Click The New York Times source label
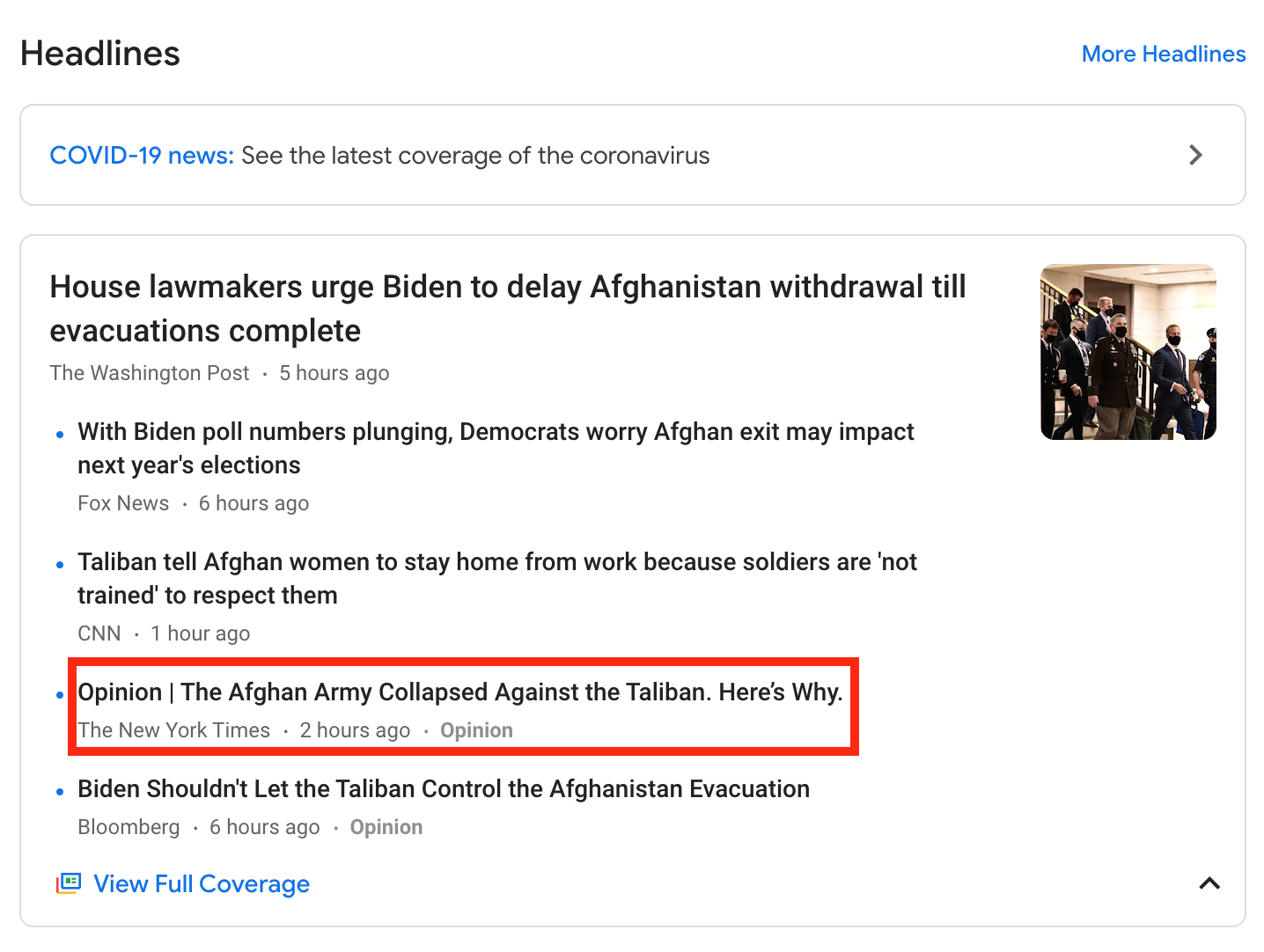 point(174,730)
